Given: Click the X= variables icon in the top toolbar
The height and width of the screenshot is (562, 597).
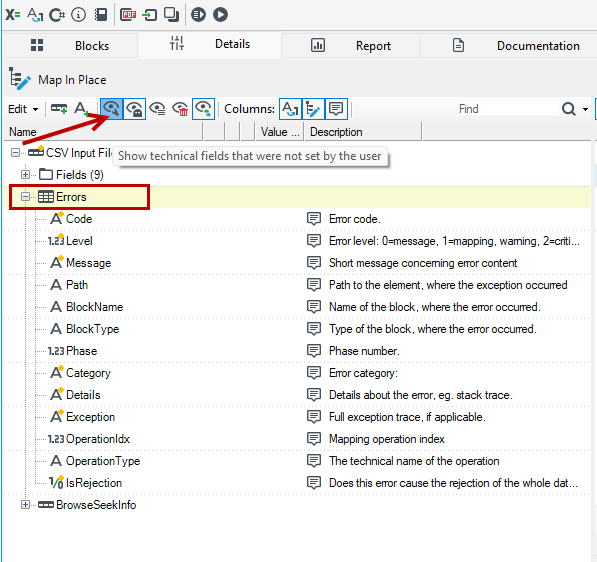Looking at the screenshot, I should (x=13, y=15).
